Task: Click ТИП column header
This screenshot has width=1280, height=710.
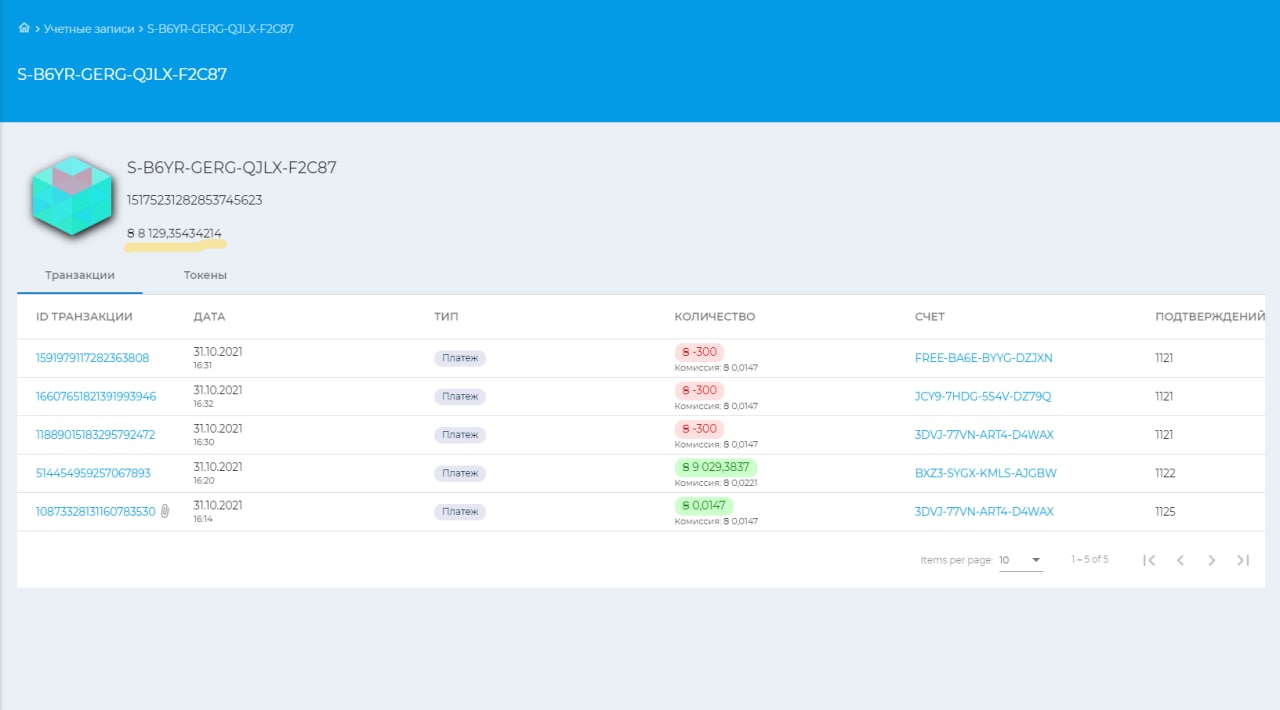Action: tap(446, 317)
